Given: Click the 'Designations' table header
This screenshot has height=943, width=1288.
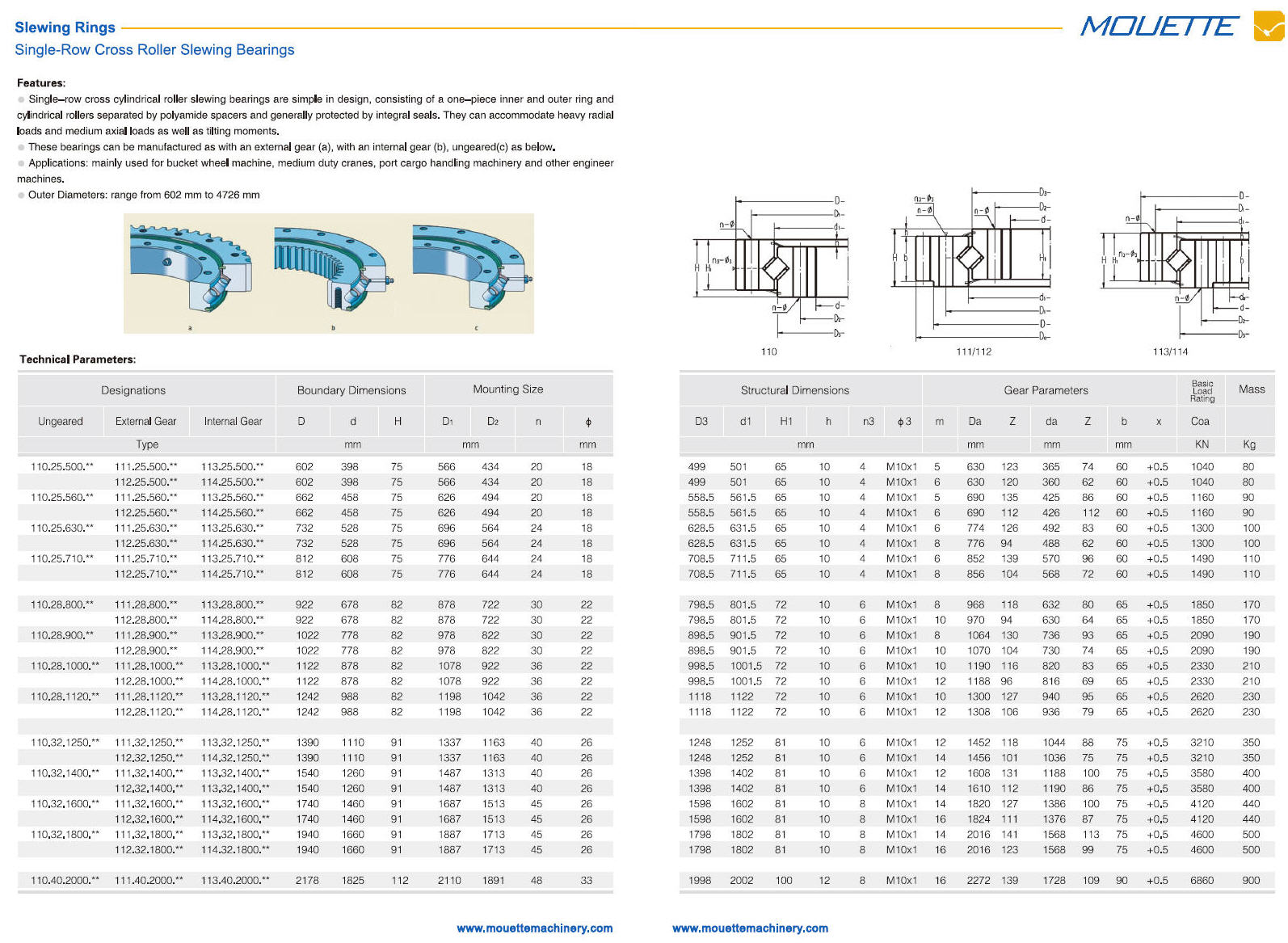Looking at the screenshot, I should coord(133,390).
